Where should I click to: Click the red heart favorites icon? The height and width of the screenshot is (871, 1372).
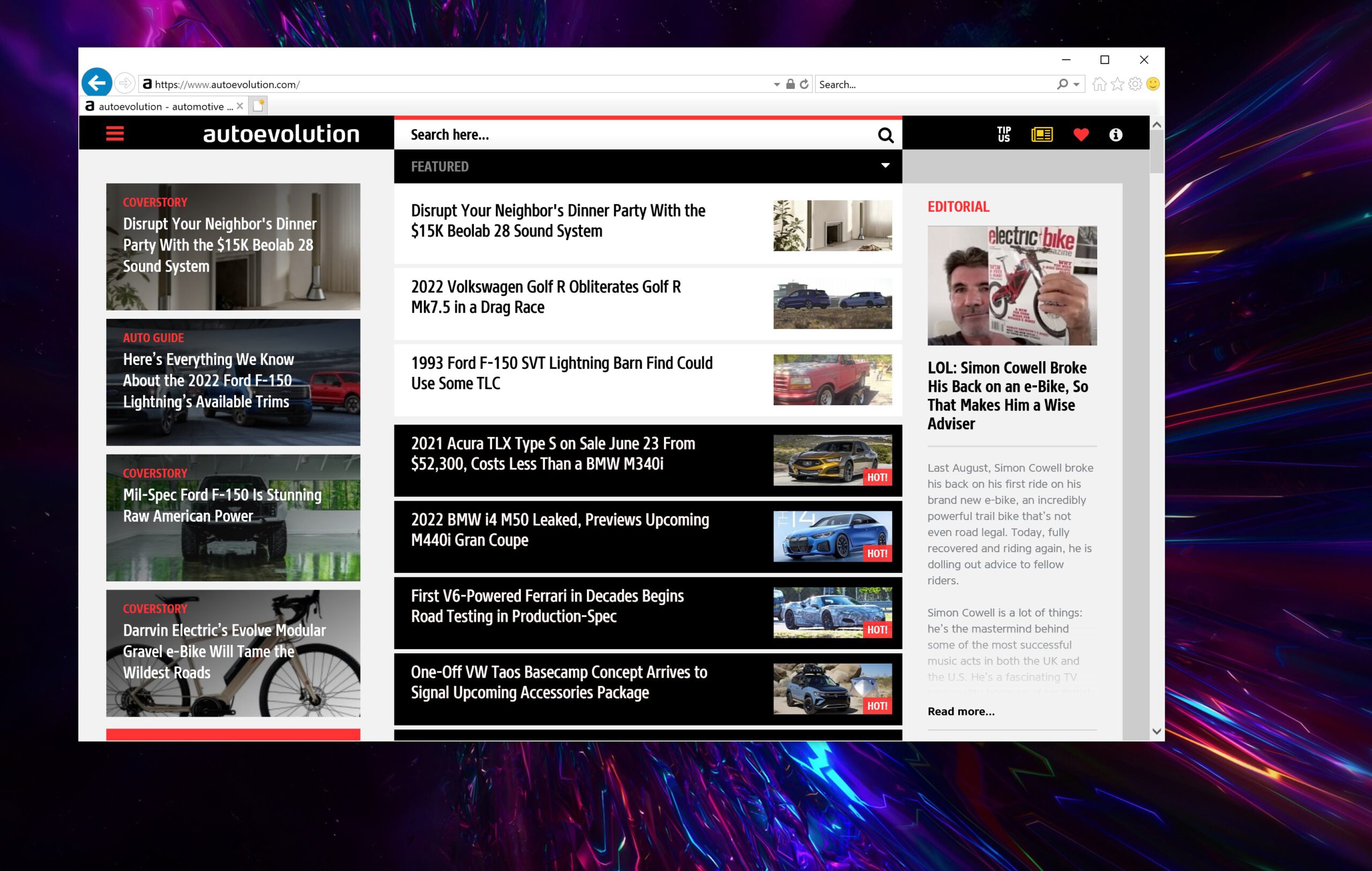coord(1080,135)
